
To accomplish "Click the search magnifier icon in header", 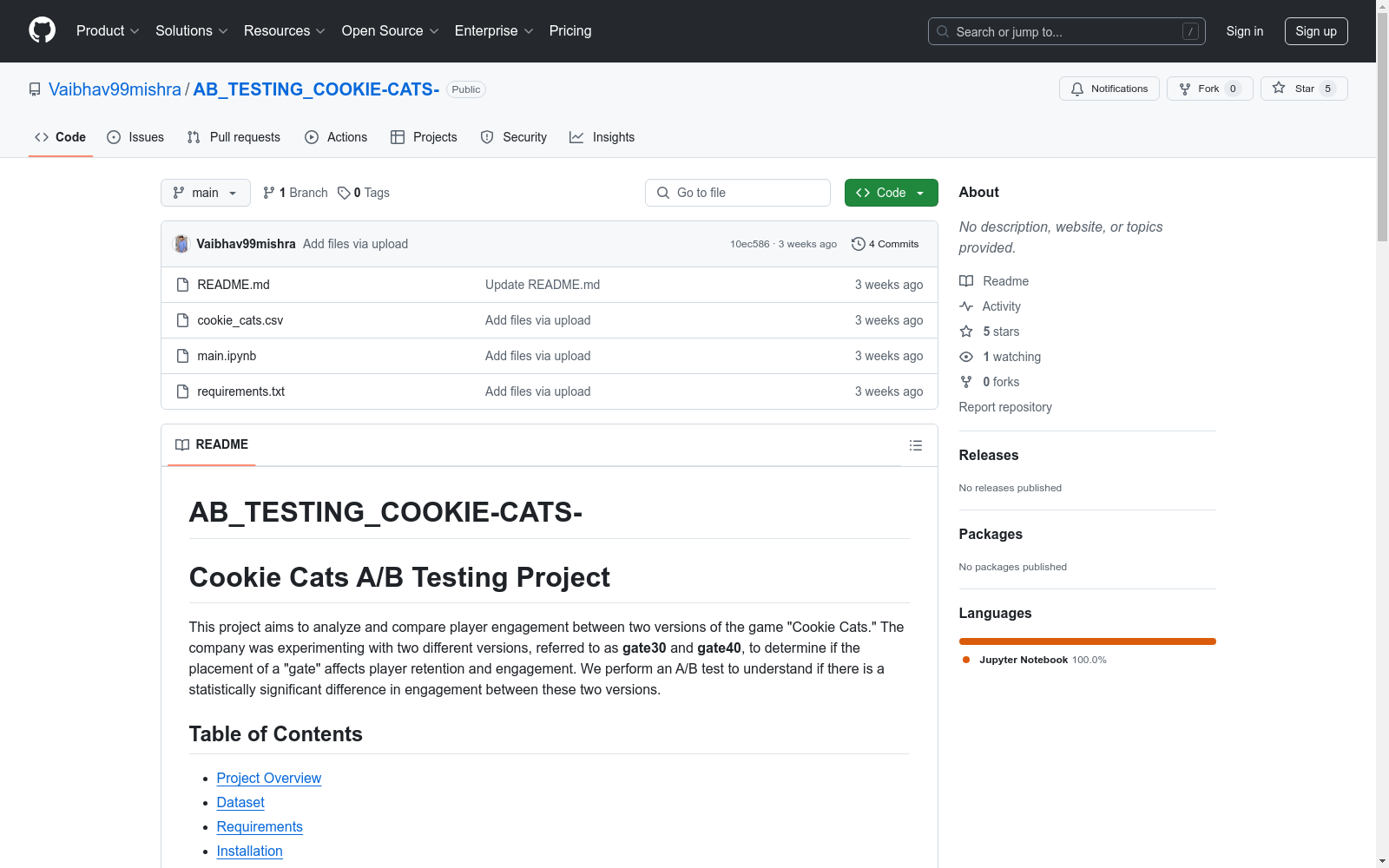I will (943, 31).
